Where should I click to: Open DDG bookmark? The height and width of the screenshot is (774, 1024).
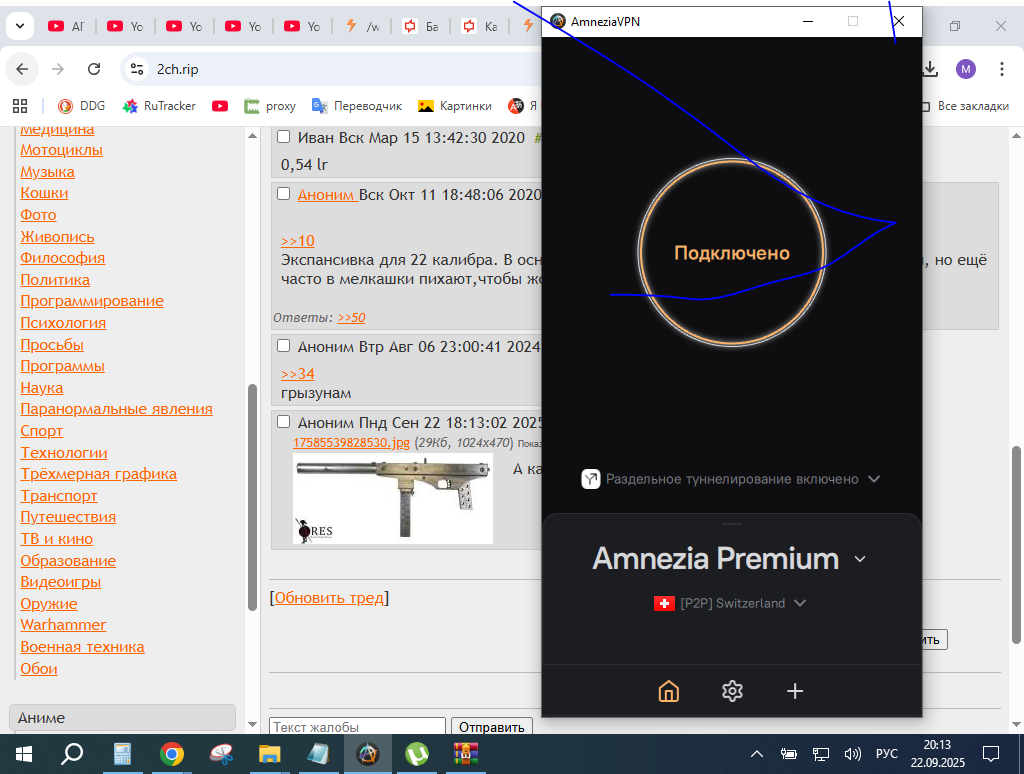click(x=82, y=106)
